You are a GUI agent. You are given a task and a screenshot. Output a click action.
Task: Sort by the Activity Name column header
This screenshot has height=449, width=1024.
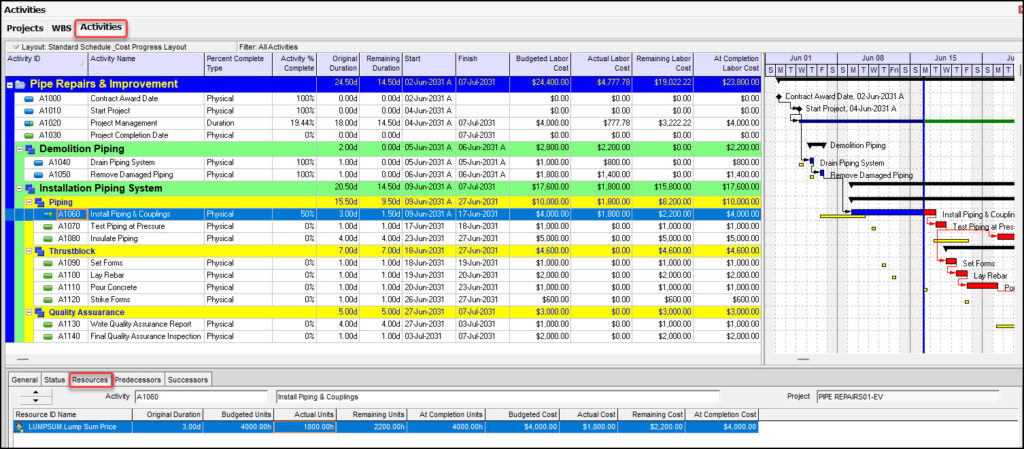pos(146,63)
